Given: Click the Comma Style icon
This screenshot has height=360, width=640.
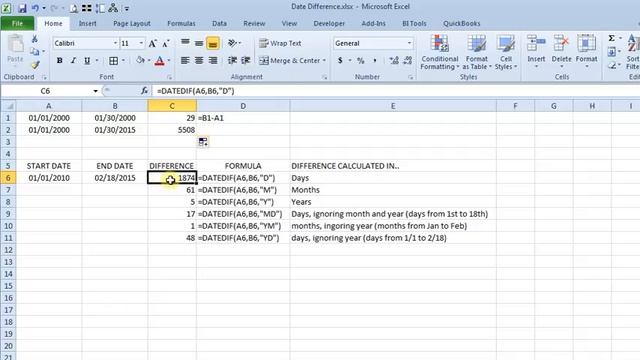Looking at the screenshot, I should pyautogui.click(x=375, y=60).
